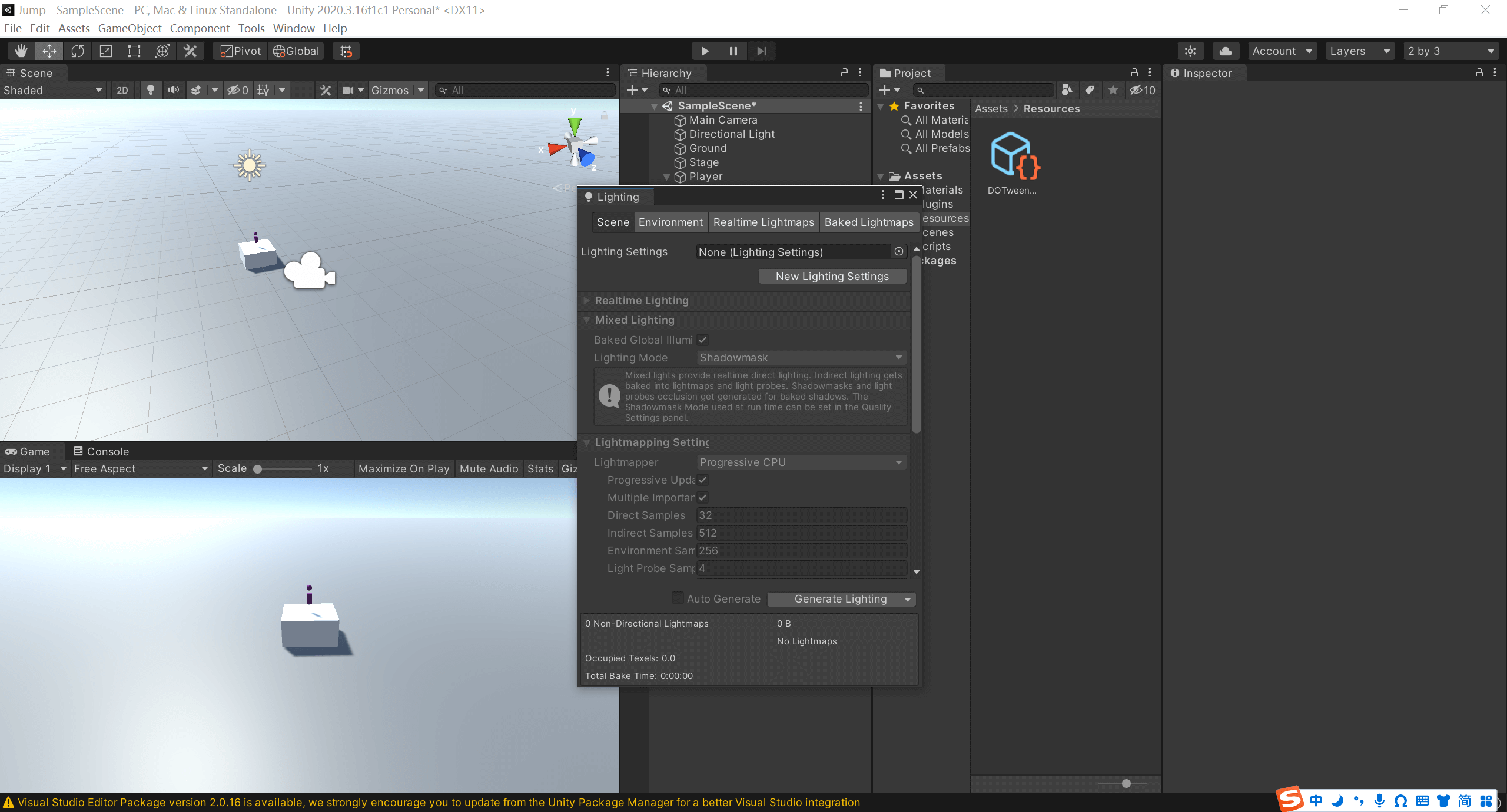Toggle scene lighting bulb icon
The image size is (1507, 812).
coord(151,90)
